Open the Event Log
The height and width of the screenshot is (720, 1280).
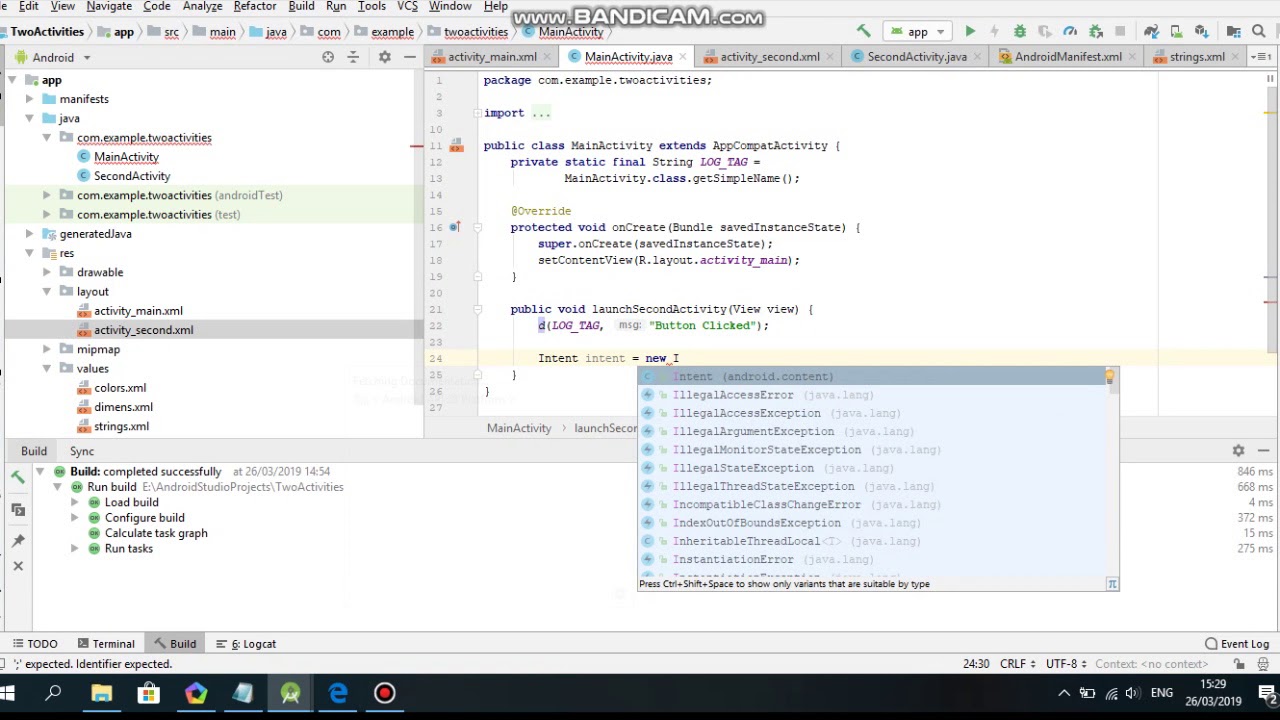coord(1237,644)
